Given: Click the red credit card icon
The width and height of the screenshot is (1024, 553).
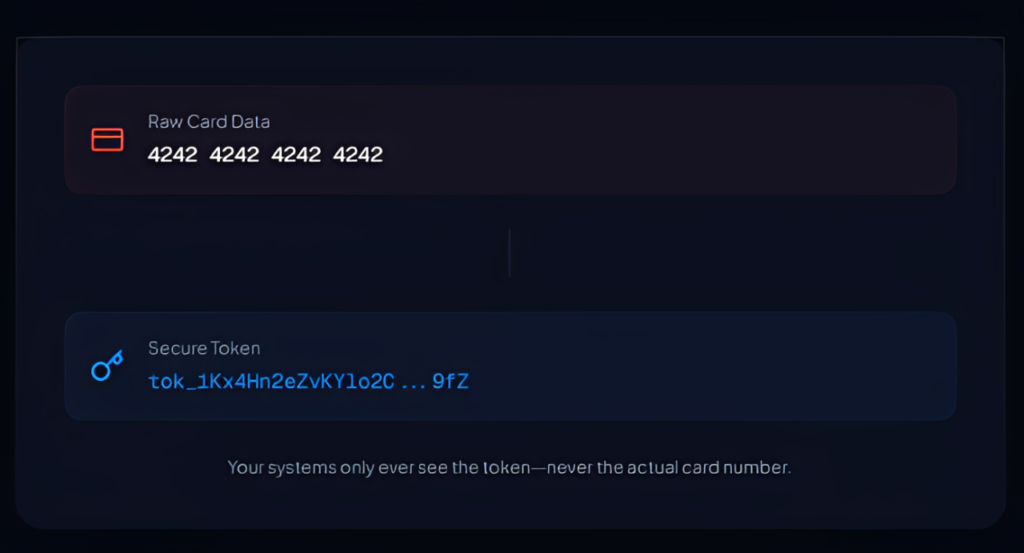Looking at the screenshot, I should pyautogui.click(x=107, y=139).
